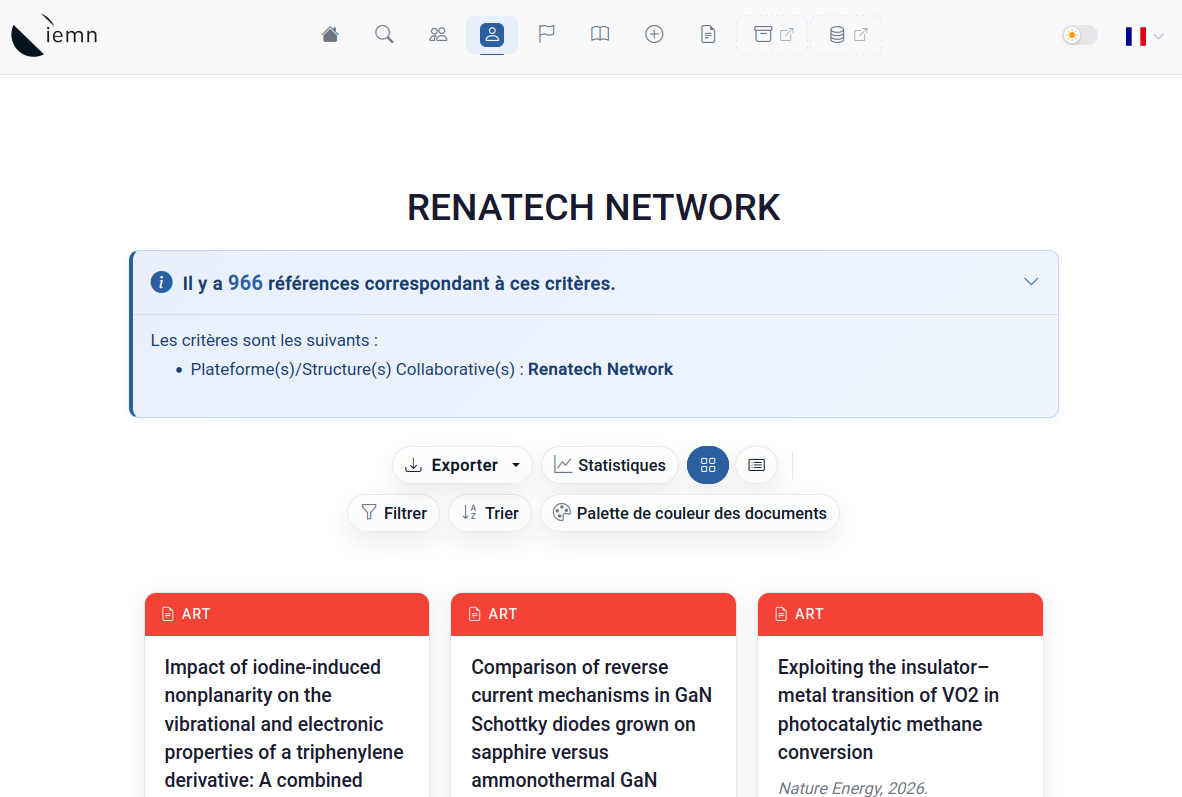Open the VO2 photocatalytic methane article

[x=888, y=710]
